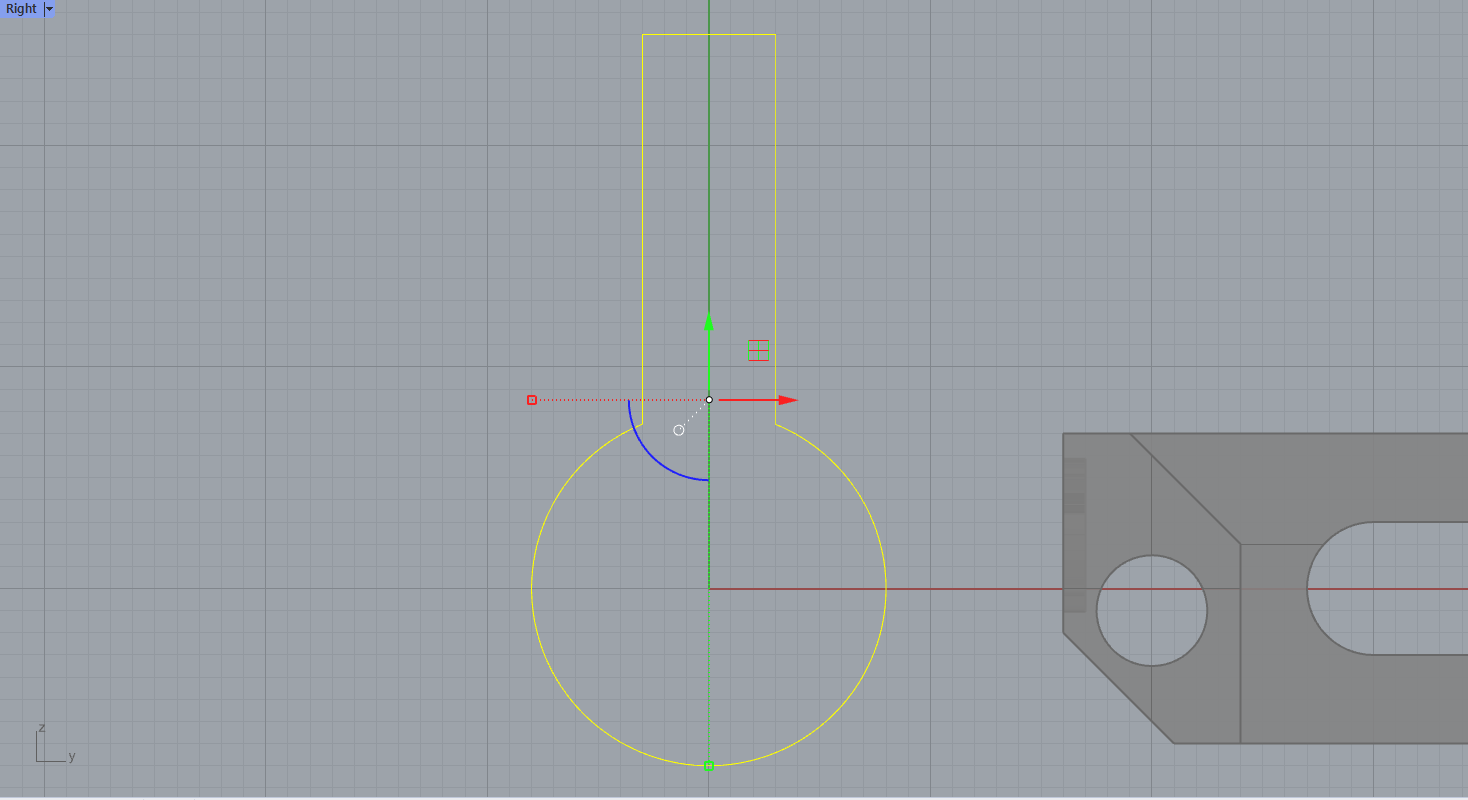Viewport: 1468px width, 800px height.
Task: Open the Right viewport dropdown arrow menu
Action: (49, 9)
